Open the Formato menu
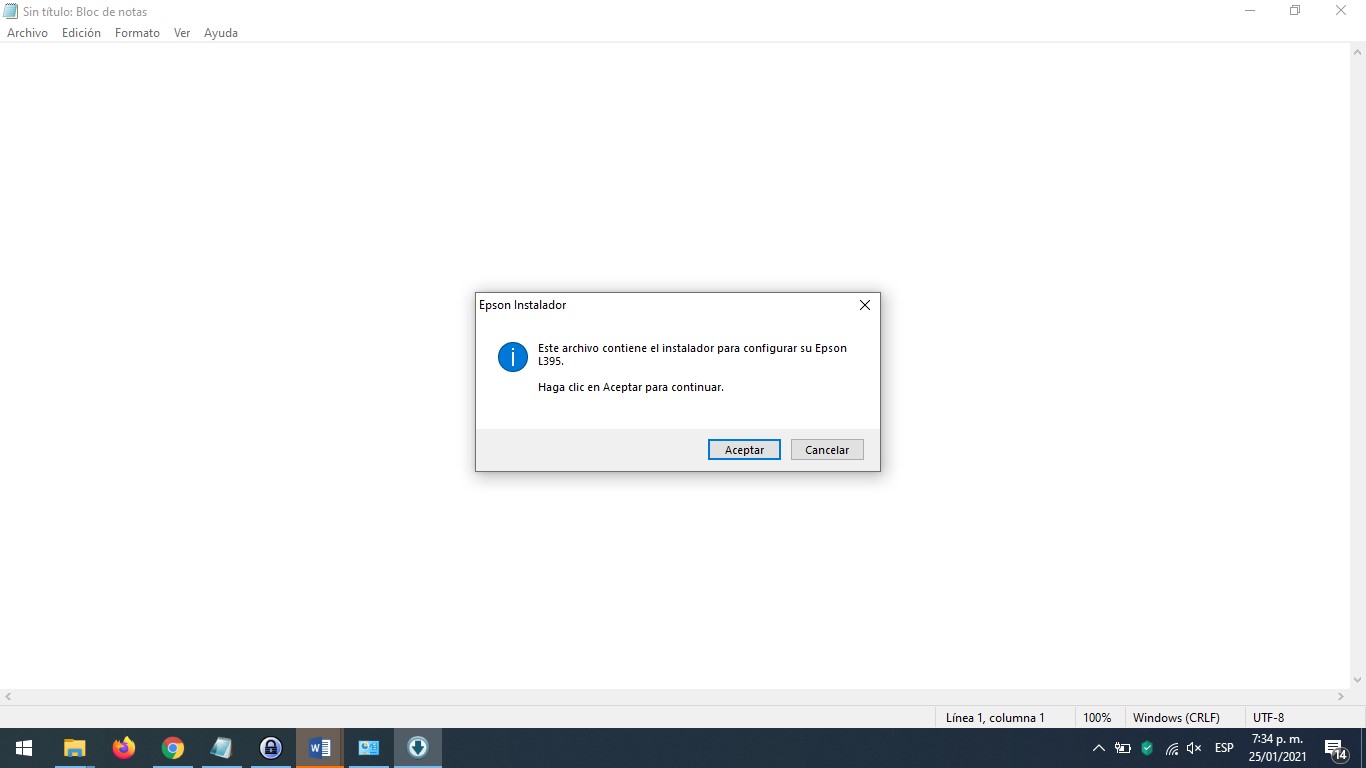 click(x=137, y=33)
